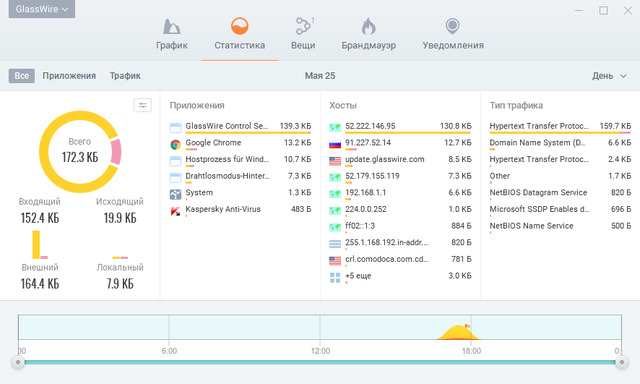The image size is (640, 384).
Task: Open the График view icon
Action: pyautogui.click(x=171, y=27)
